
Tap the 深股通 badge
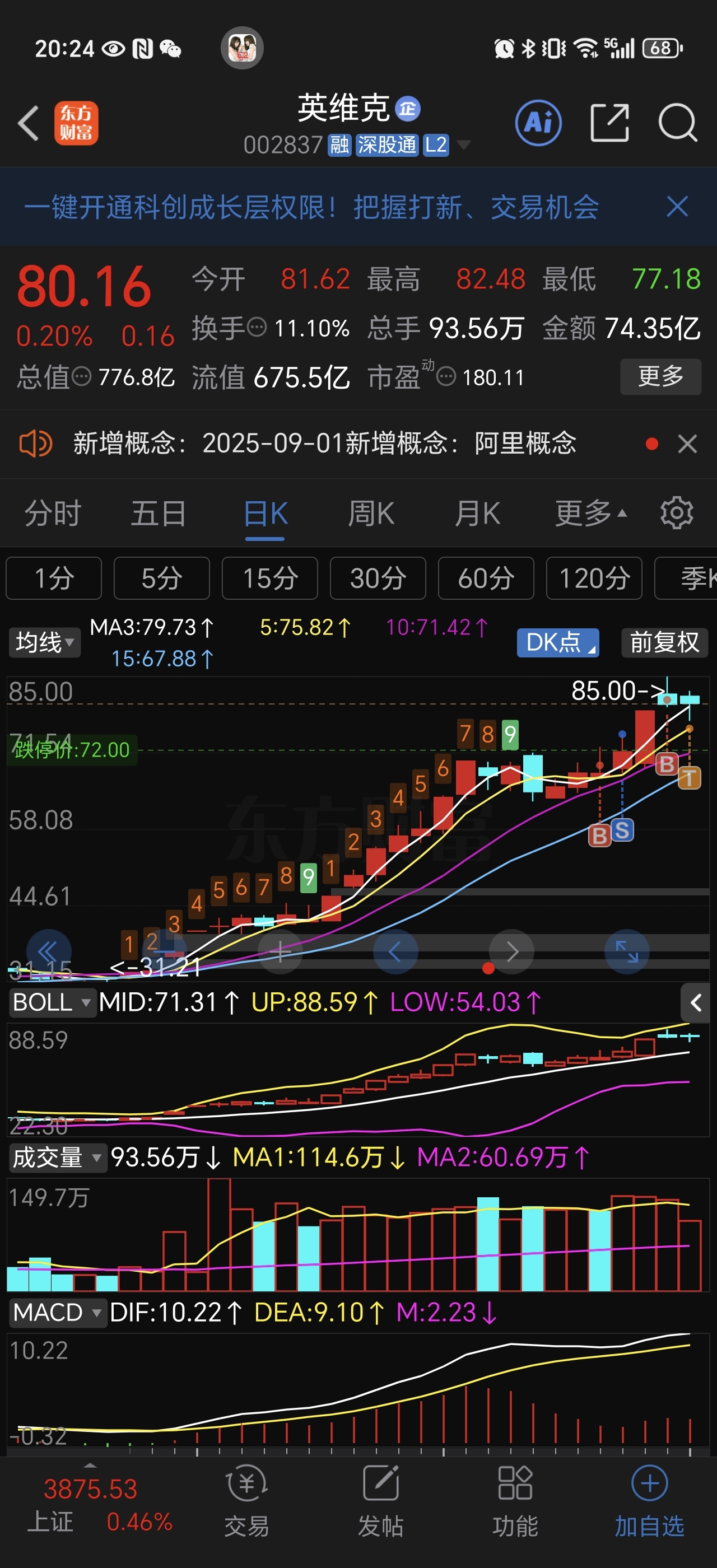pos(387,145)
